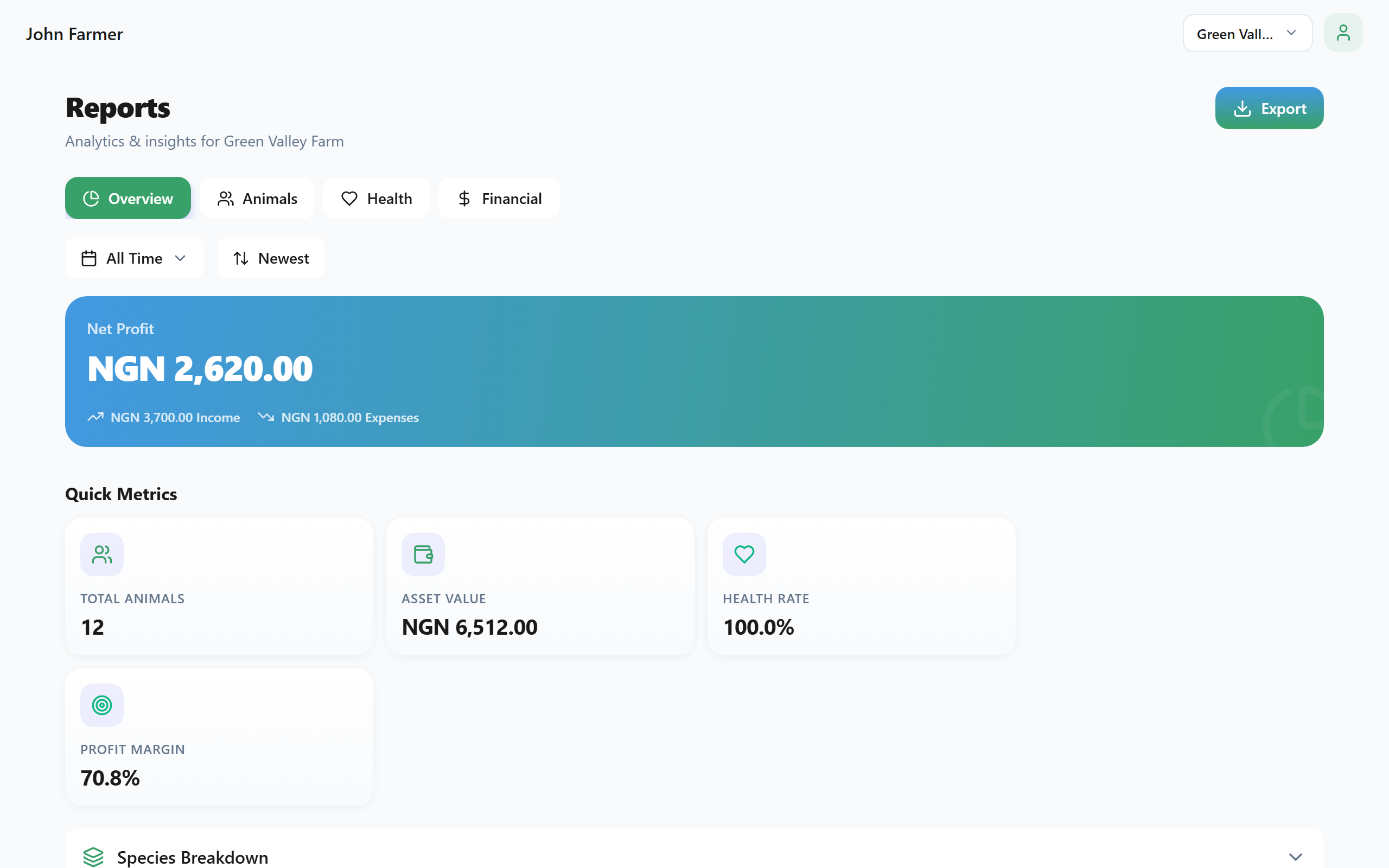The width and height of the screenshot is (1389, 868).
Task: Switch to the Overview tab
Action: 128,198
